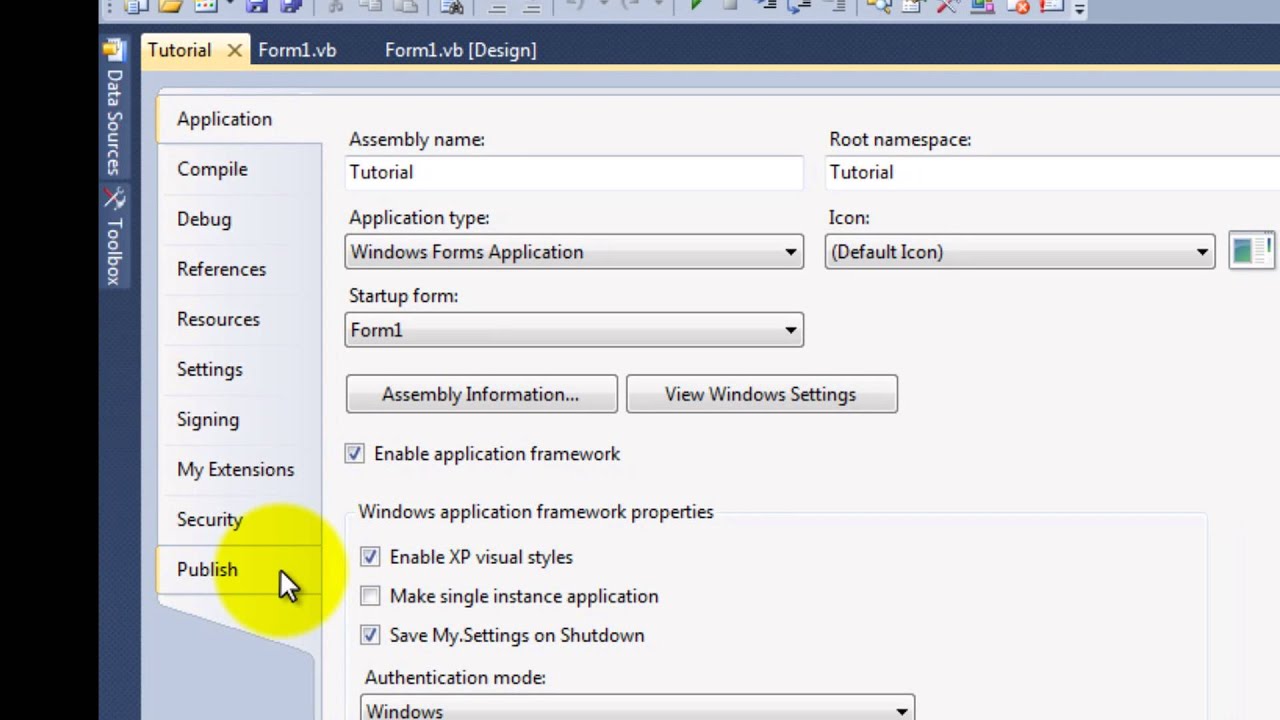Click the Authentication mode label

455,677
